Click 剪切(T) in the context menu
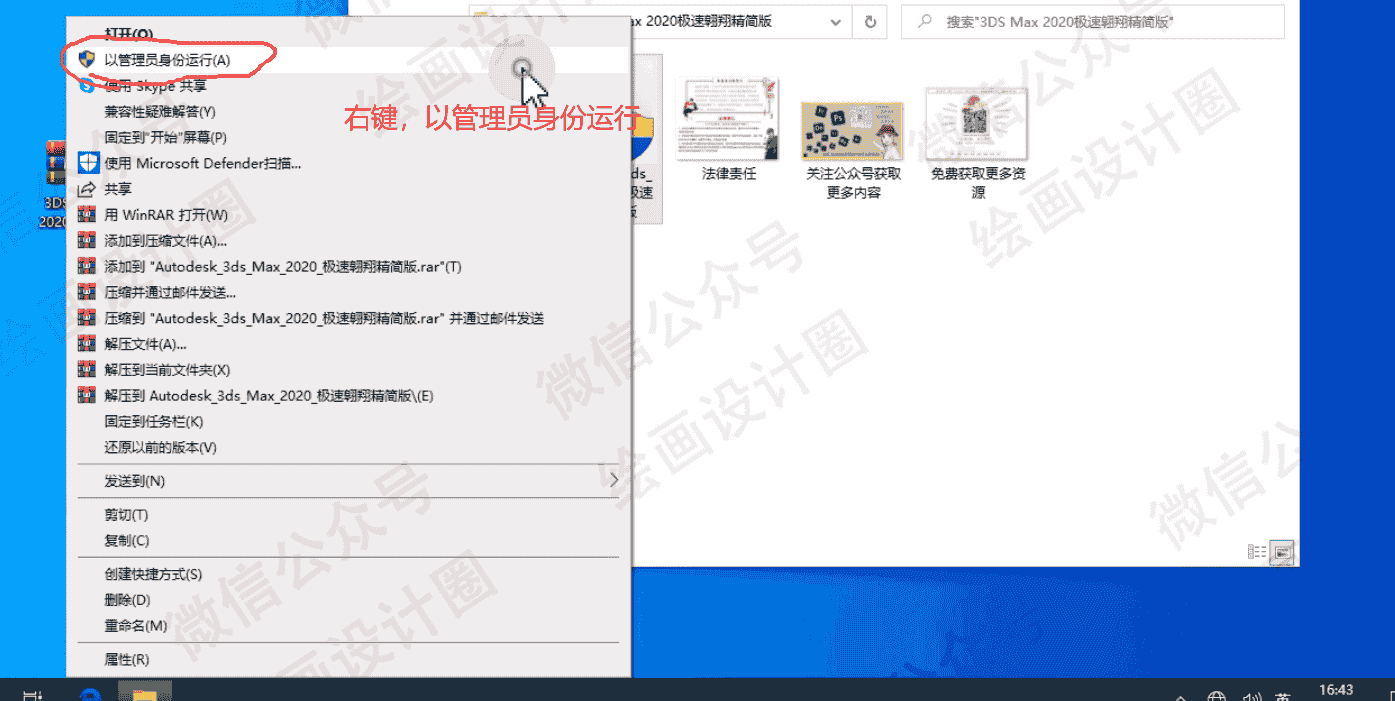The width and height of the screenshot is (1395, 701). [x=348, y=515]
